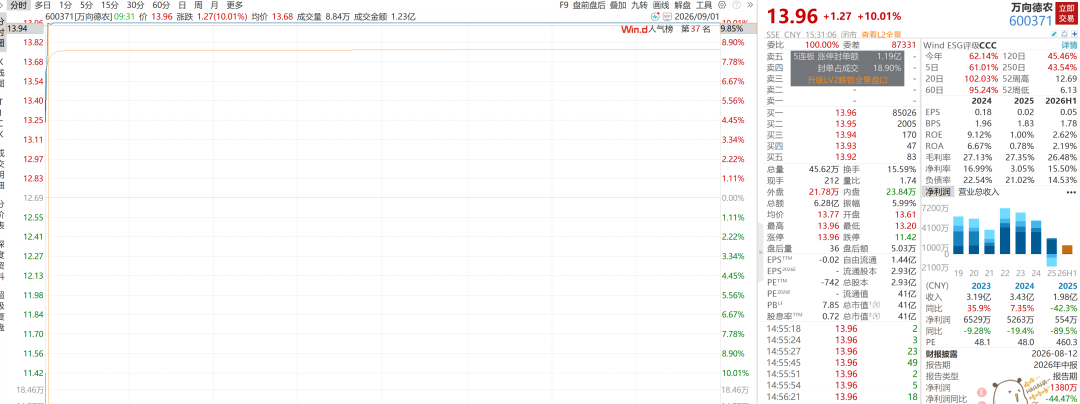The width and height of the screenshot is (1080, 404).
Task: Select the 1分 period tab
Action: pyautogui.click(x=65, y=5)
